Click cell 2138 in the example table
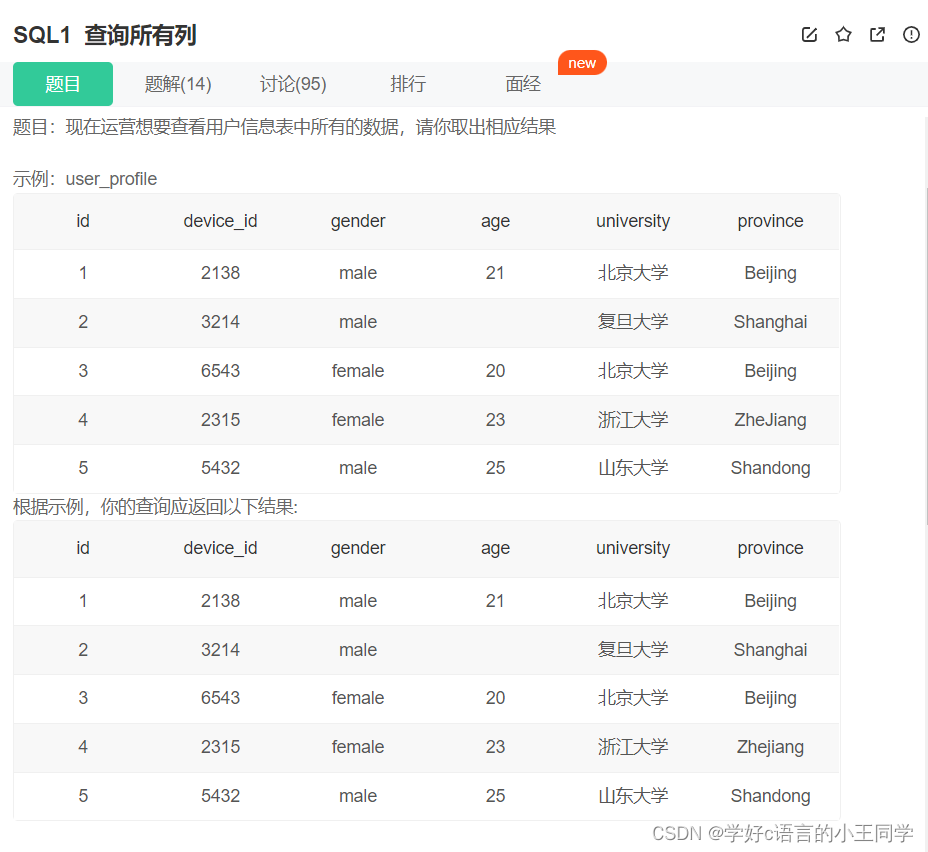This screenshot has height=852, width=928. (220, 273)
